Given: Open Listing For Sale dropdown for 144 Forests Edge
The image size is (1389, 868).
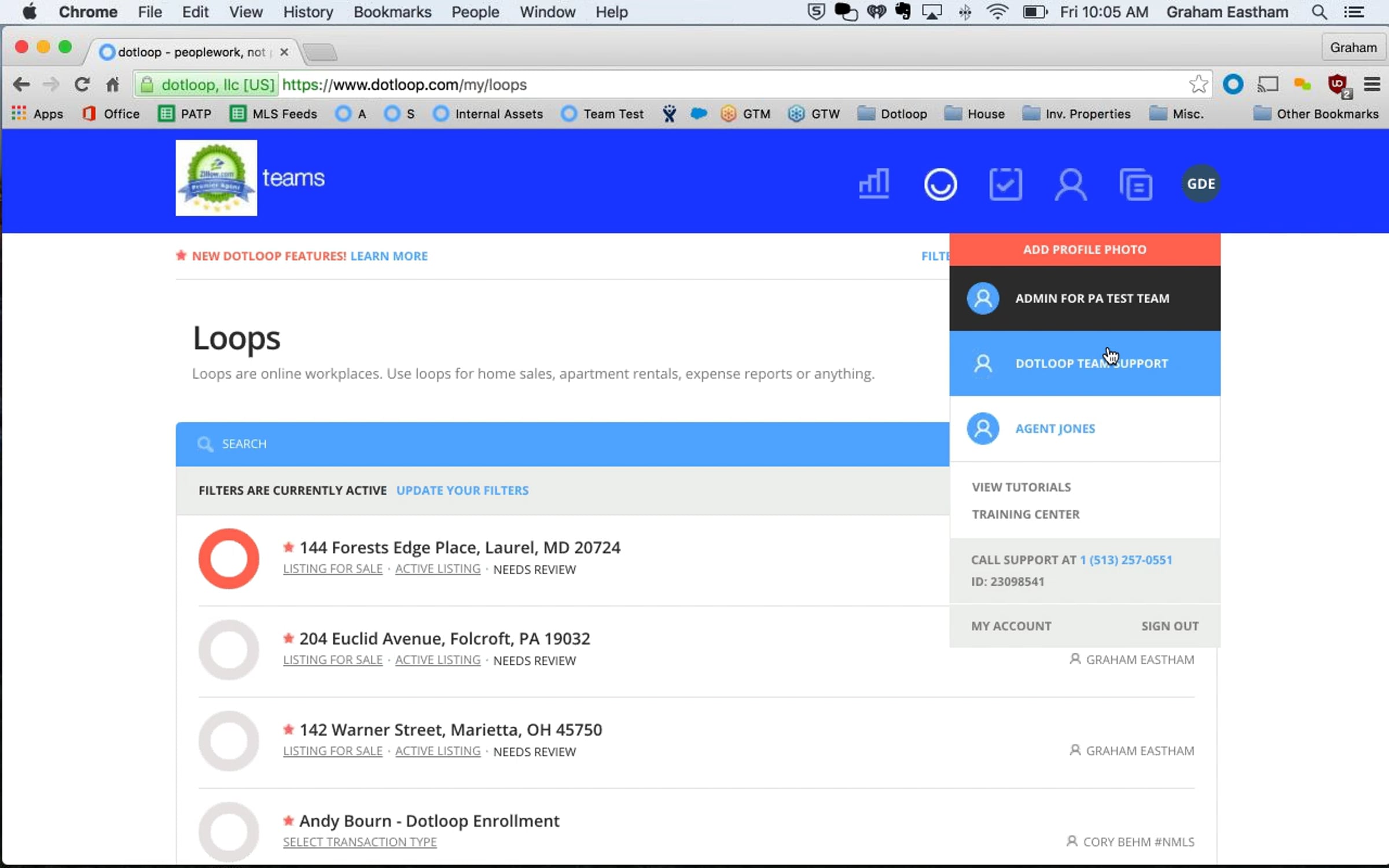Looking at the screenshot, I should click(x=333, y=569).
